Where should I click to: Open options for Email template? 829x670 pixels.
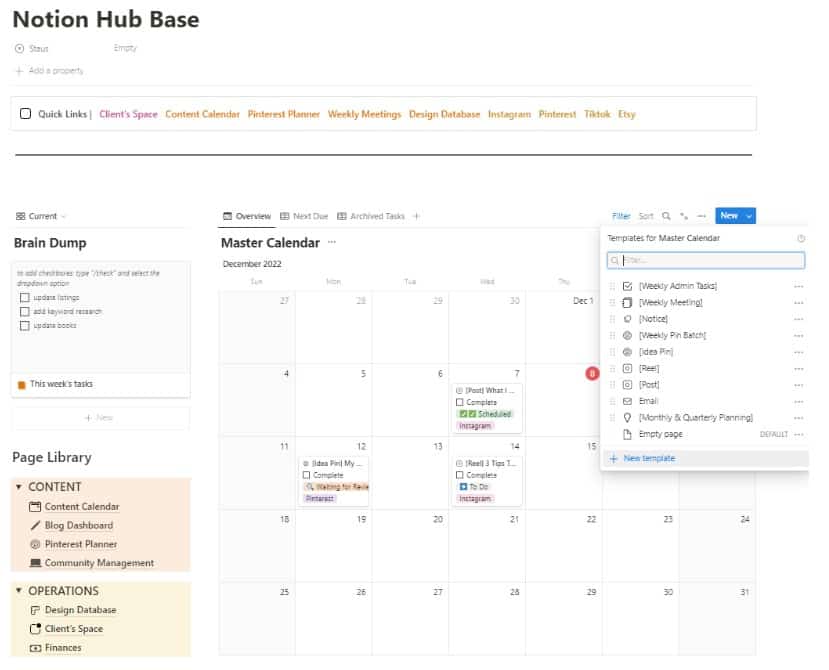click(798, 401)
